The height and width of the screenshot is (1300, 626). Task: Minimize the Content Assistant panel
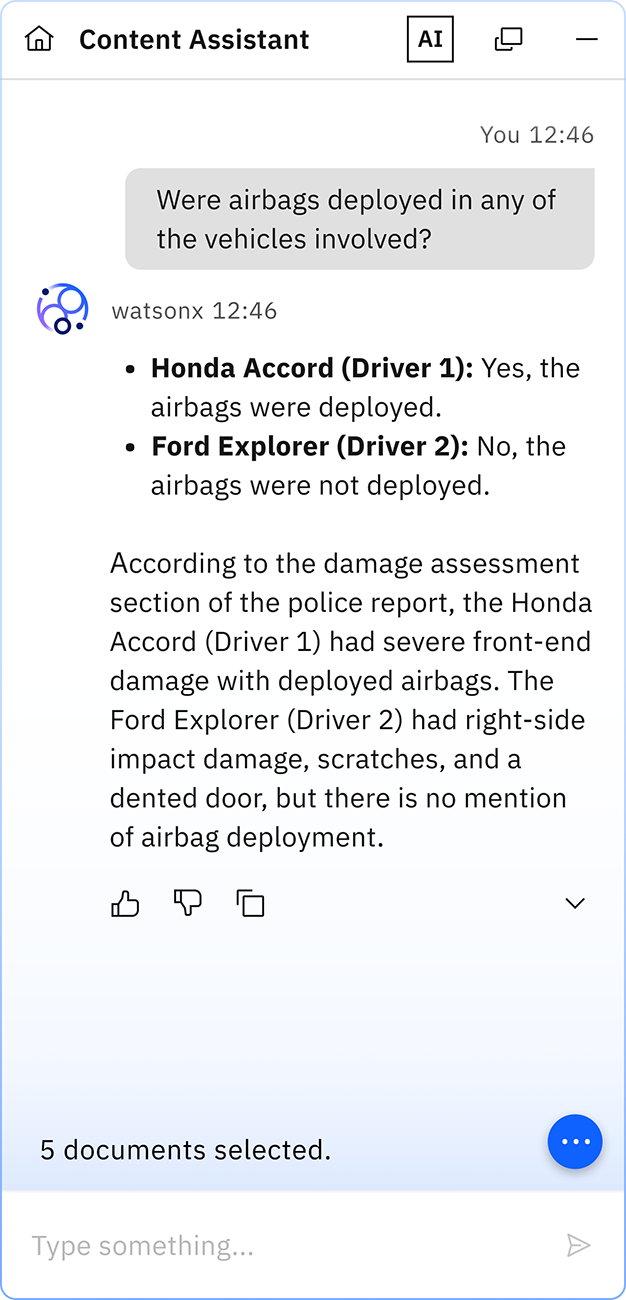coord(587,40)
